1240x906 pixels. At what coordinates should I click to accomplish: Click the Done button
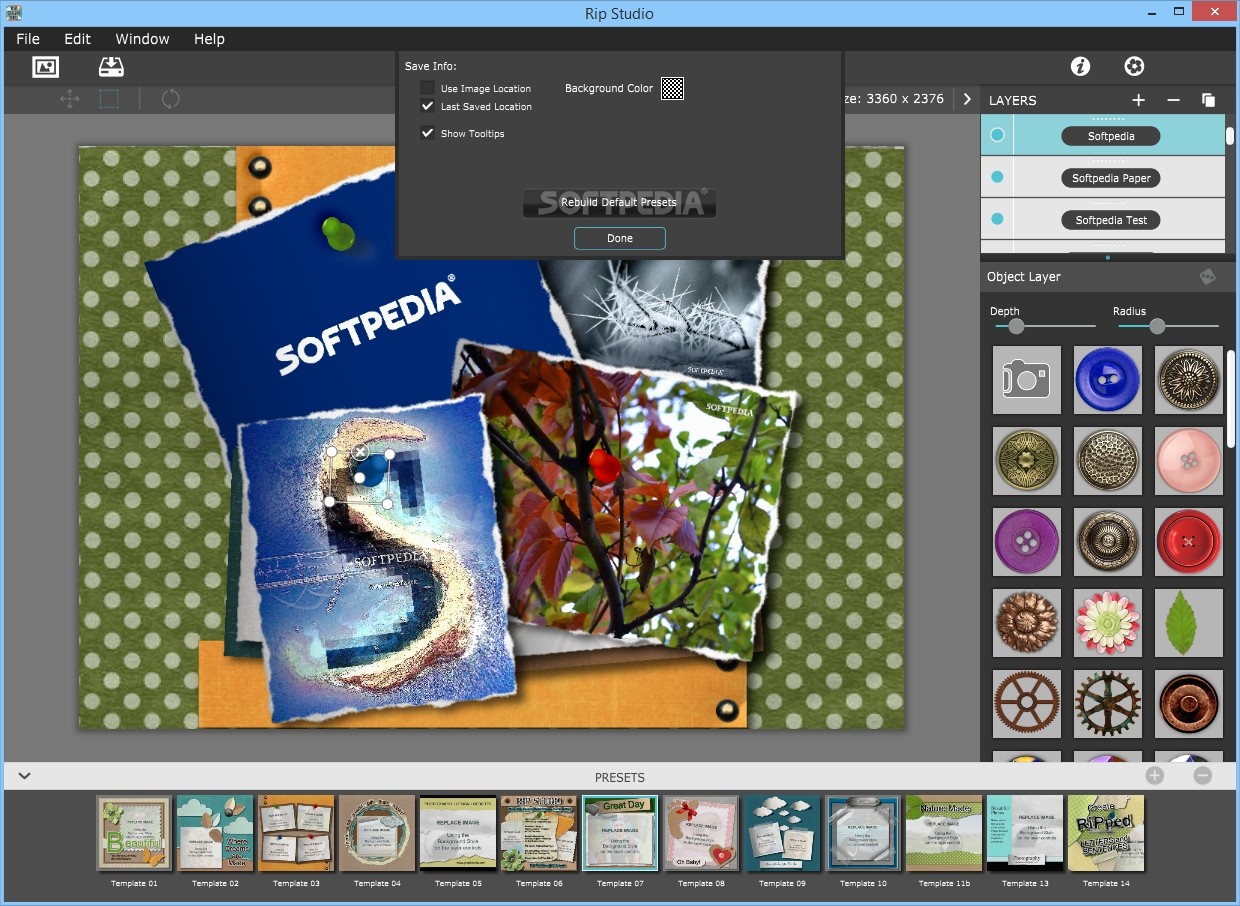click(x=620, y=238)
